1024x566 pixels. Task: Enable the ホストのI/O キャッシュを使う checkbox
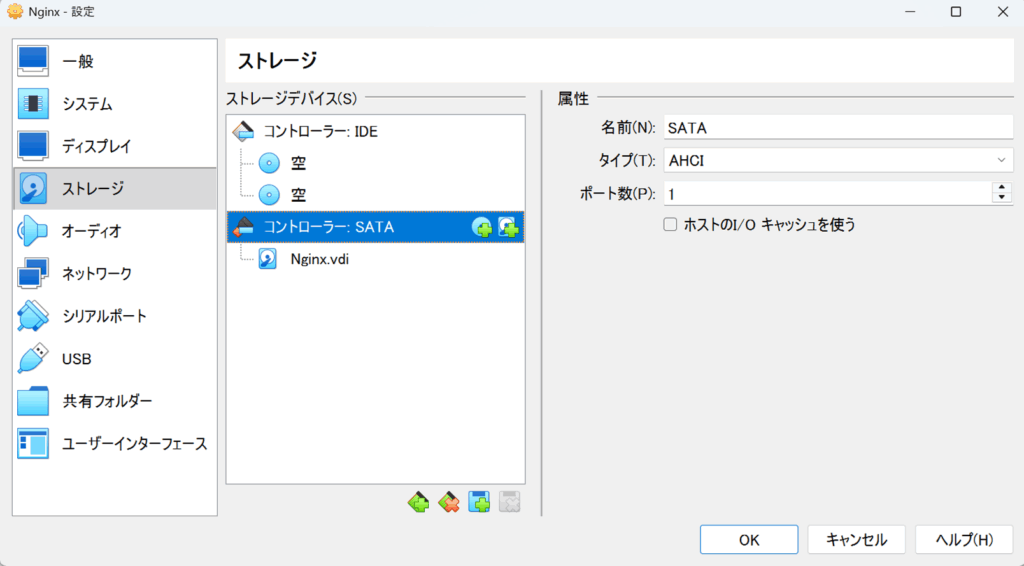click(x=671, y=225)
